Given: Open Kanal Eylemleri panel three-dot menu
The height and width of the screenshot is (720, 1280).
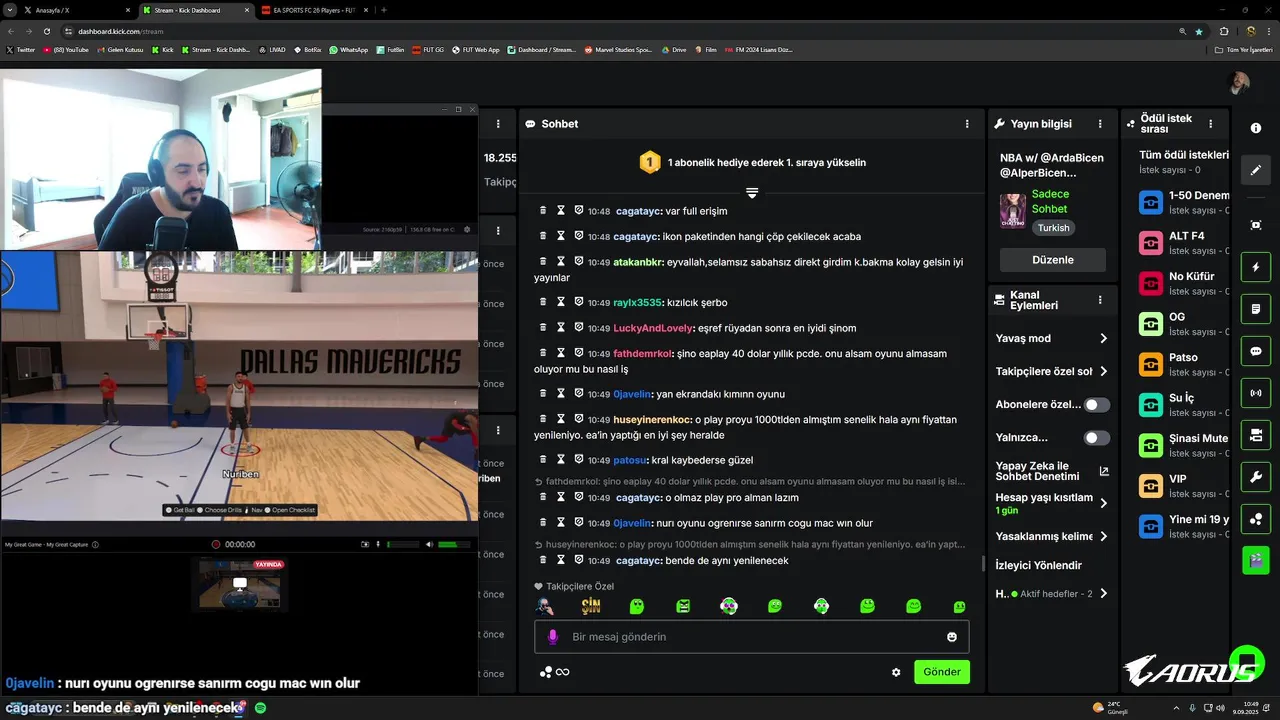Looking at the screenshot, I should 1100,300.
